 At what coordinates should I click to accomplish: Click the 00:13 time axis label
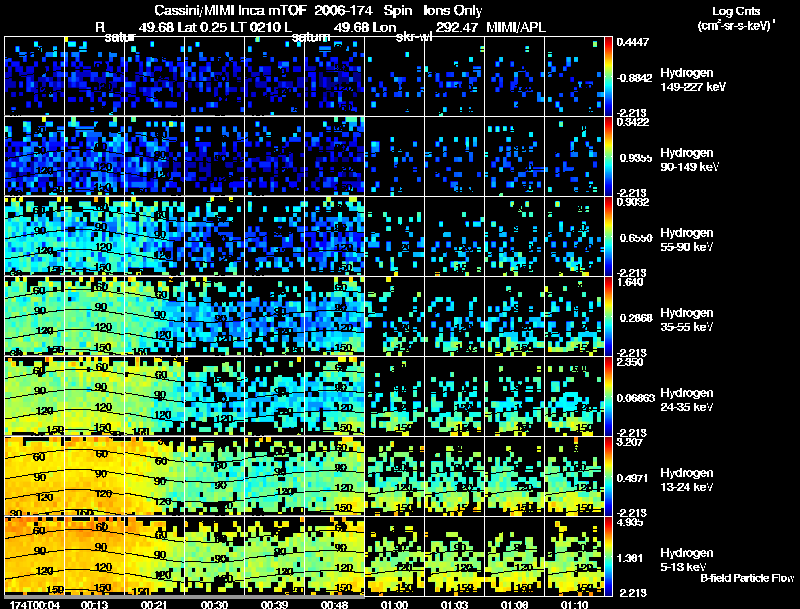point(94,604)
